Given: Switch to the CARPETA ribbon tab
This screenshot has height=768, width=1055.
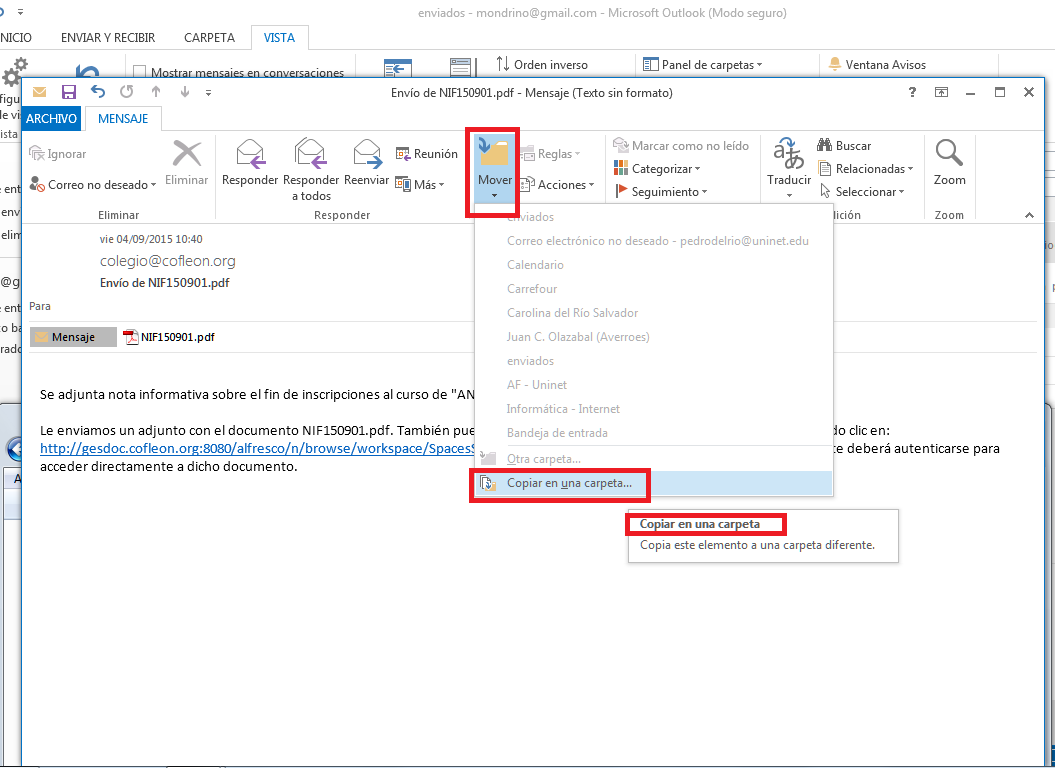Looking at the screenshot, I should coord(209,38).
